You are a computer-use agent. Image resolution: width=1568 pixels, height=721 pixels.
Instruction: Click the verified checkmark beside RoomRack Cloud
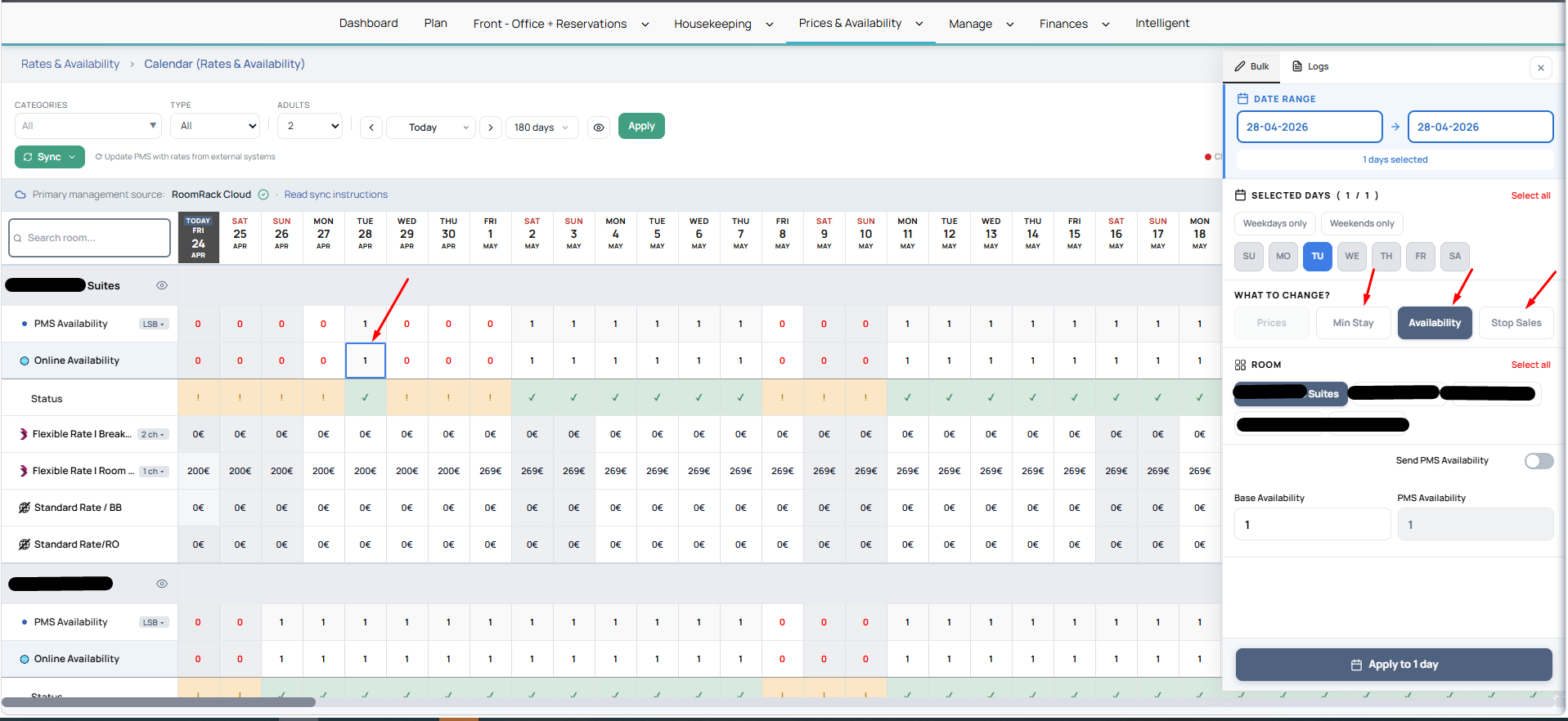click(263, 195)
